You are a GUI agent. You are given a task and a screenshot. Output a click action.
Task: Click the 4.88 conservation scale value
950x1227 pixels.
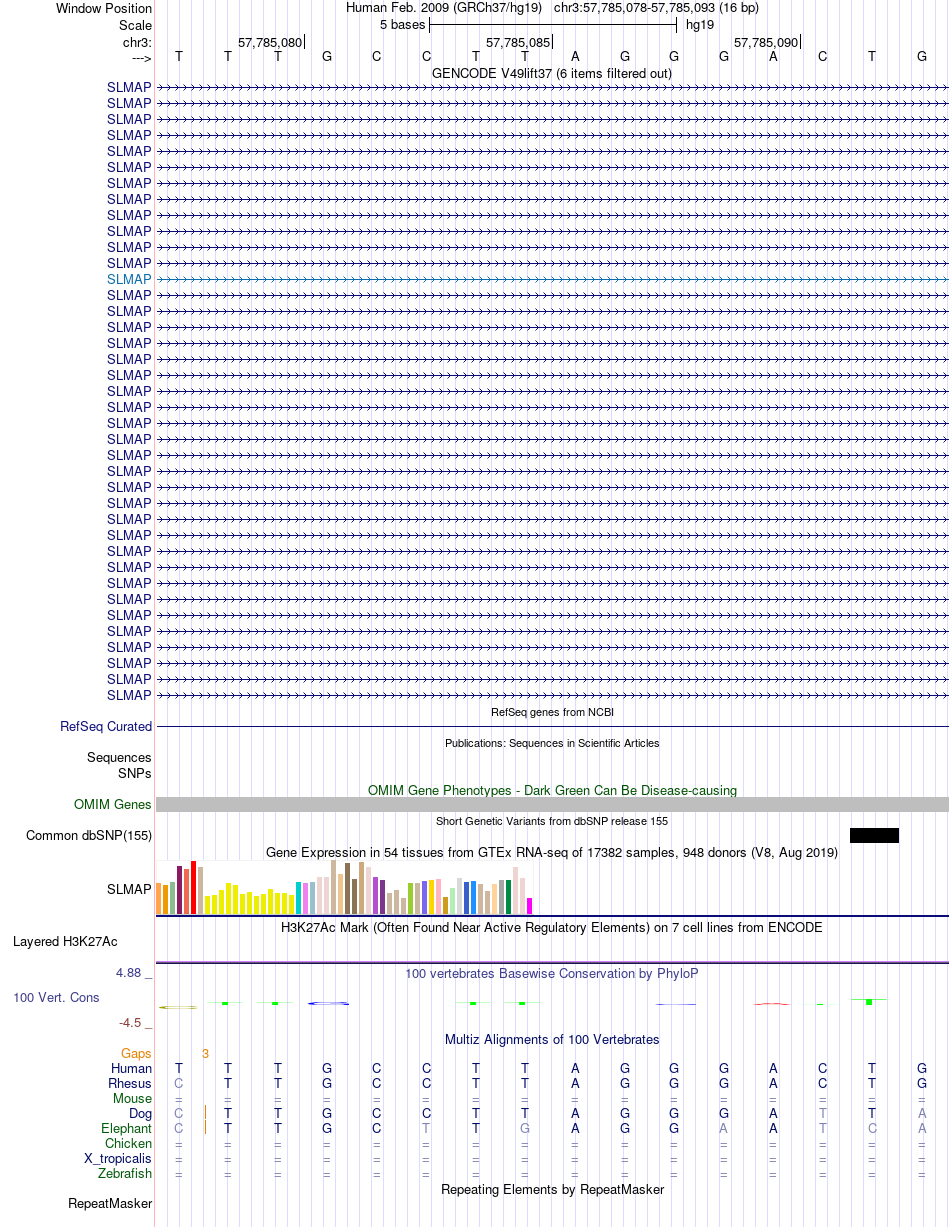(133, 972)
